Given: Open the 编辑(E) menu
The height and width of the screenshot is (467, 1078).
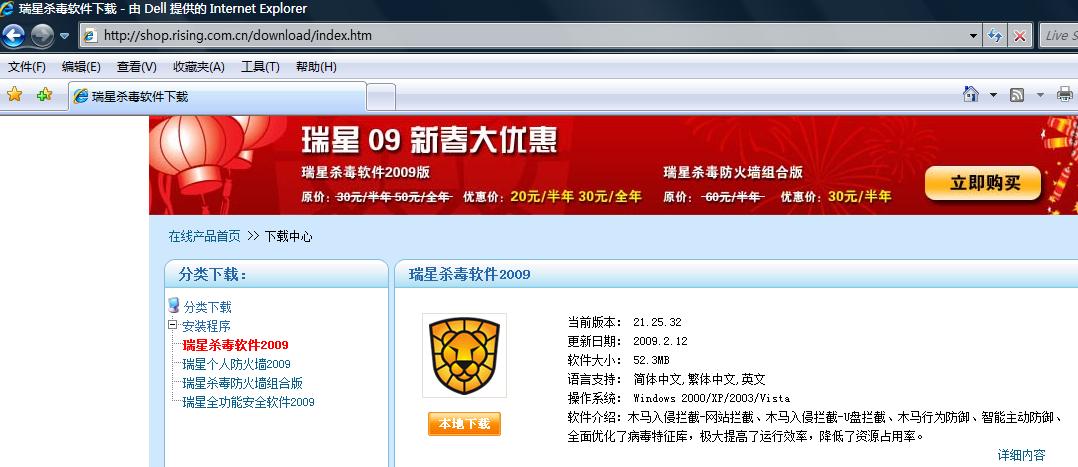Looking at the screenshot, I should pos(81,67).
